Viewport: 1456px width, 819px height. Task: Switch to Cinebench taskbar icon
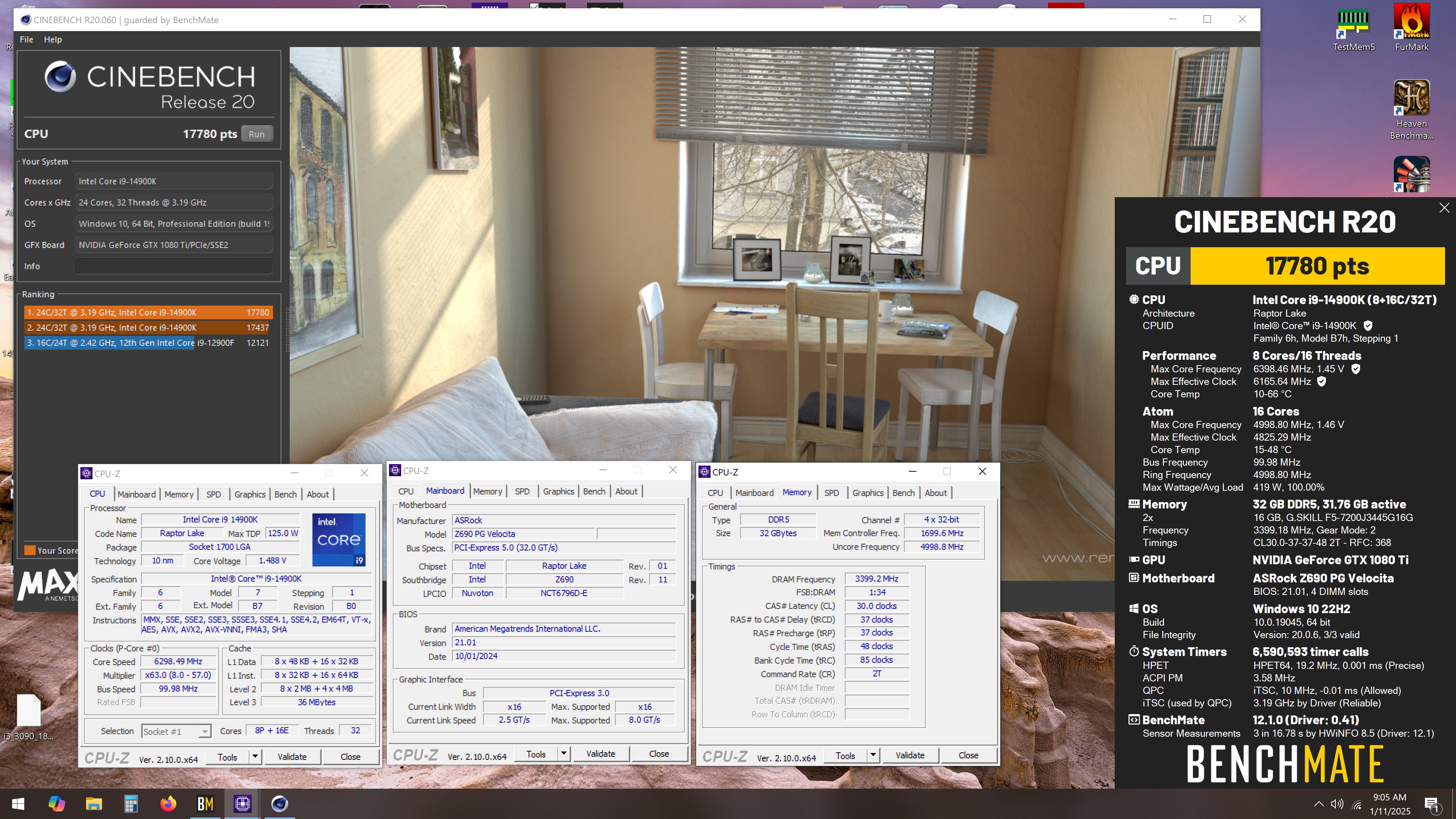pos(280,803)
